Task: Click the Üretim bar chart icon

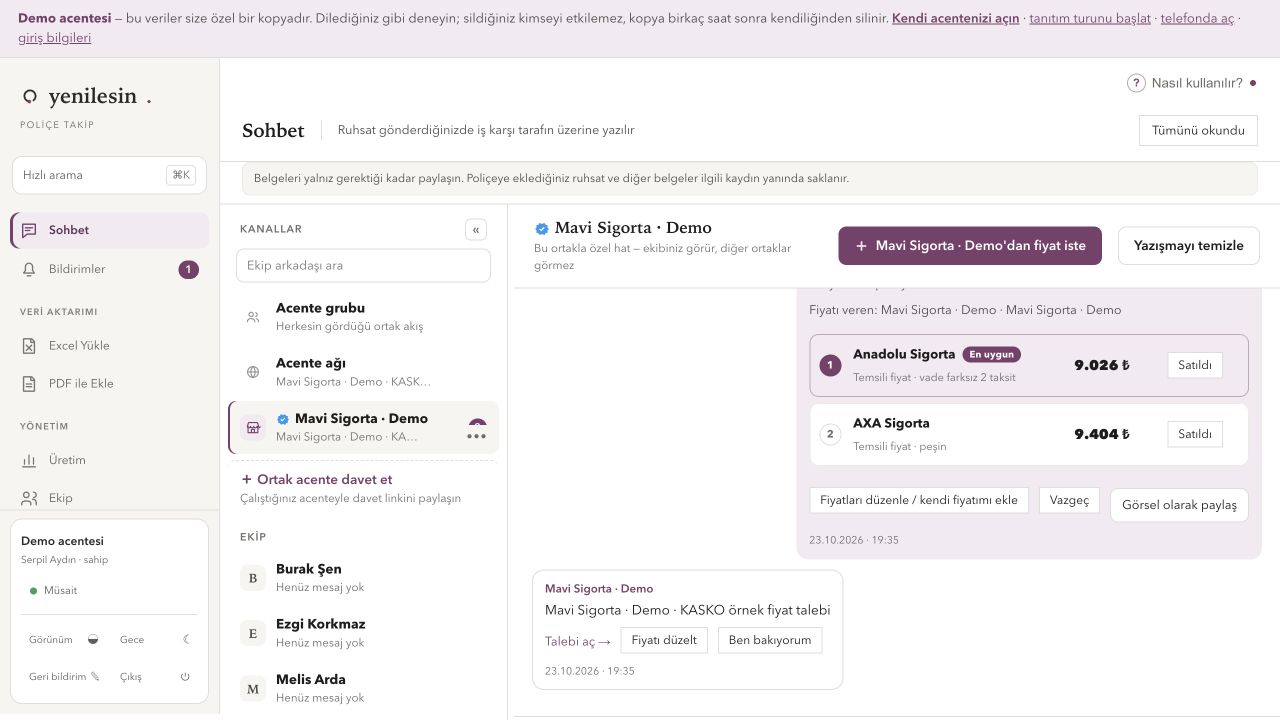Action: (x=29, y=460)
